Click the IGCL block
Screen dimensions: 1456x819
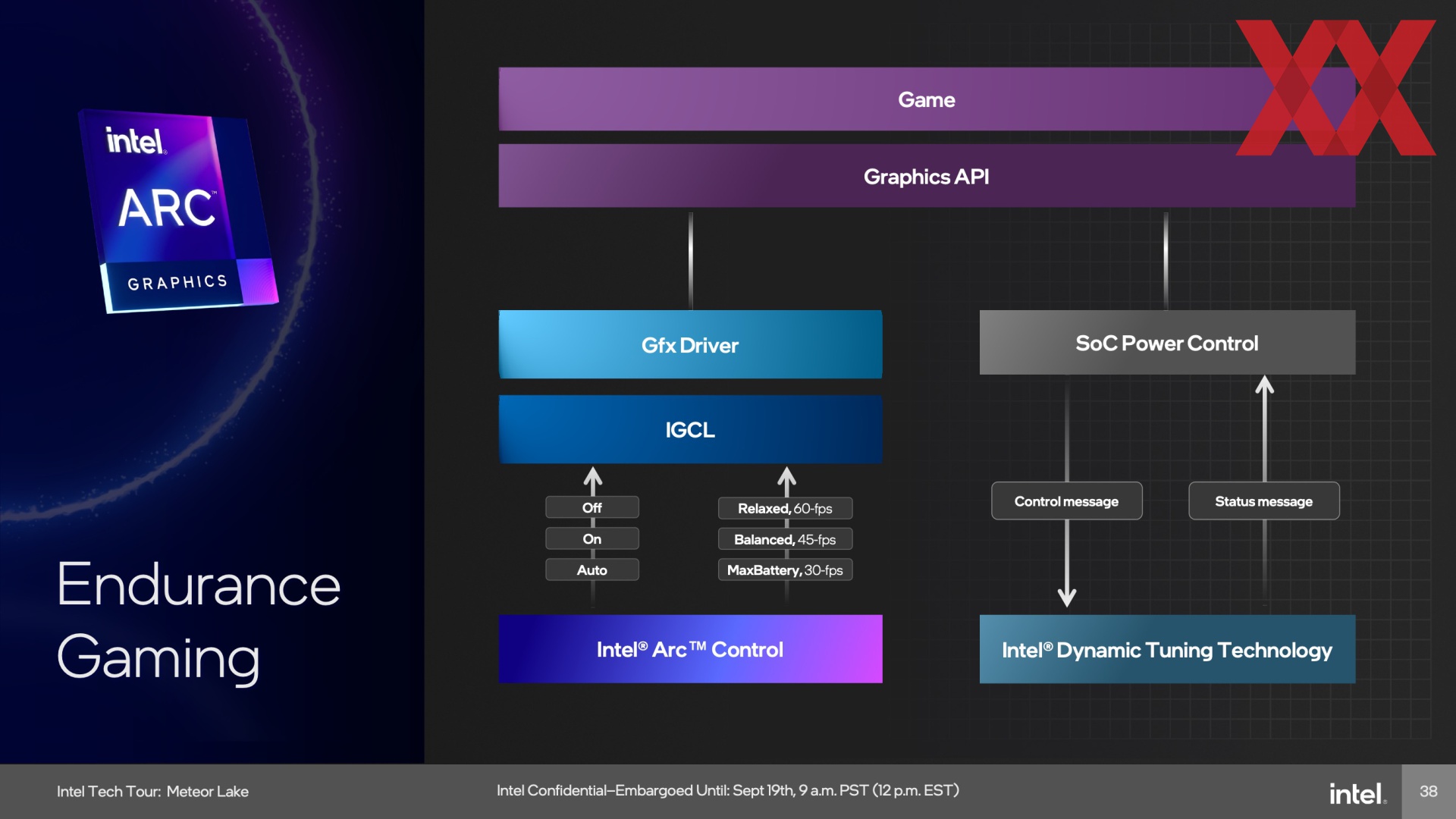coord(690,429)
